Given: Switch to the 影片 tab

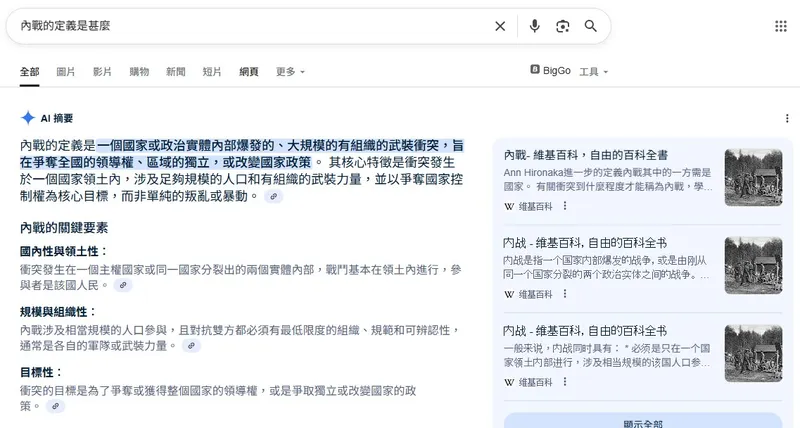Looking at the screenshot, I should coord(102,72).
